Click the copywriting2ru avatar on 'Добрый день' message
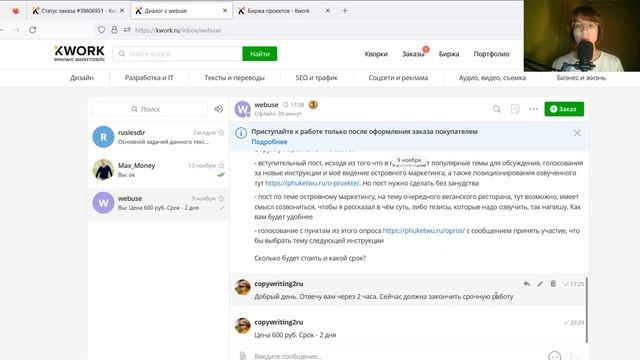 click(x=242, y=287)
